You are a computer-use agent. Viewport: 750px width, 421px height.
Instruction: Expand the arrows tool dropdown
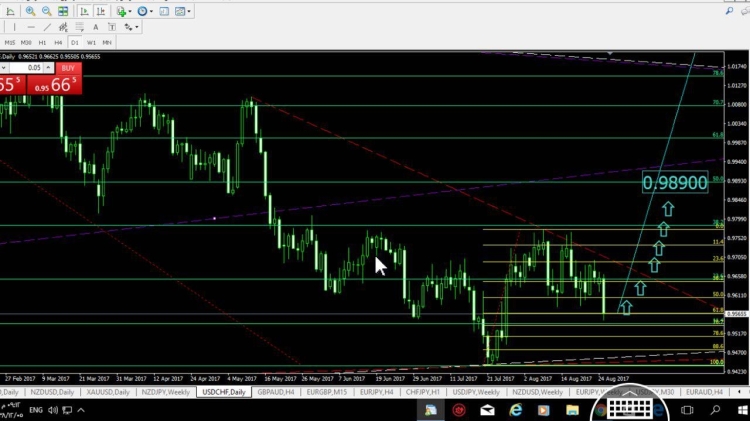coord(137,27)
